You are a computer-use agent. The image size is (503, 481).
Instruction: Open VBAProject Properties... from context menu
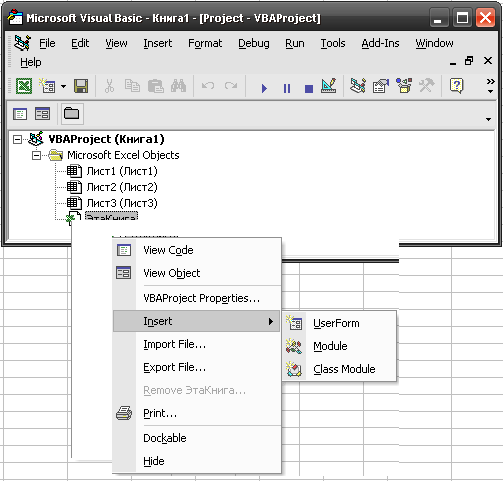point(197,298)
